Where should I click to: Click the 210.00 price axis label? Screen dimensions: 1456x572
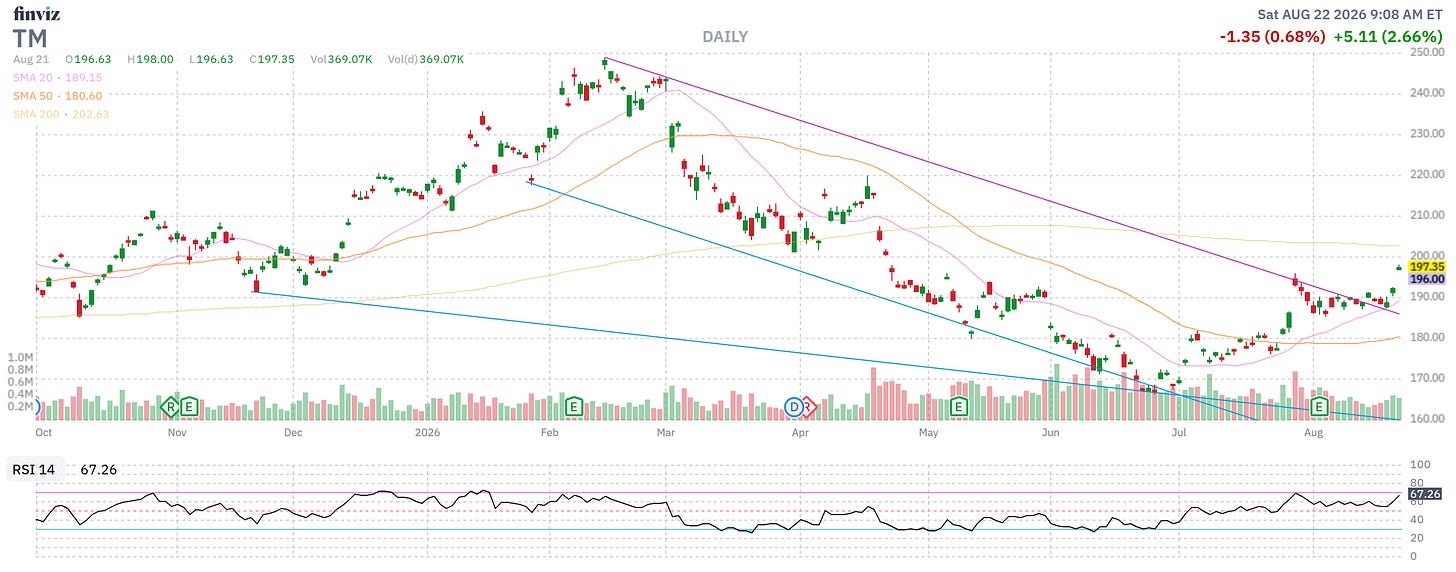[x=1426, y=215]
